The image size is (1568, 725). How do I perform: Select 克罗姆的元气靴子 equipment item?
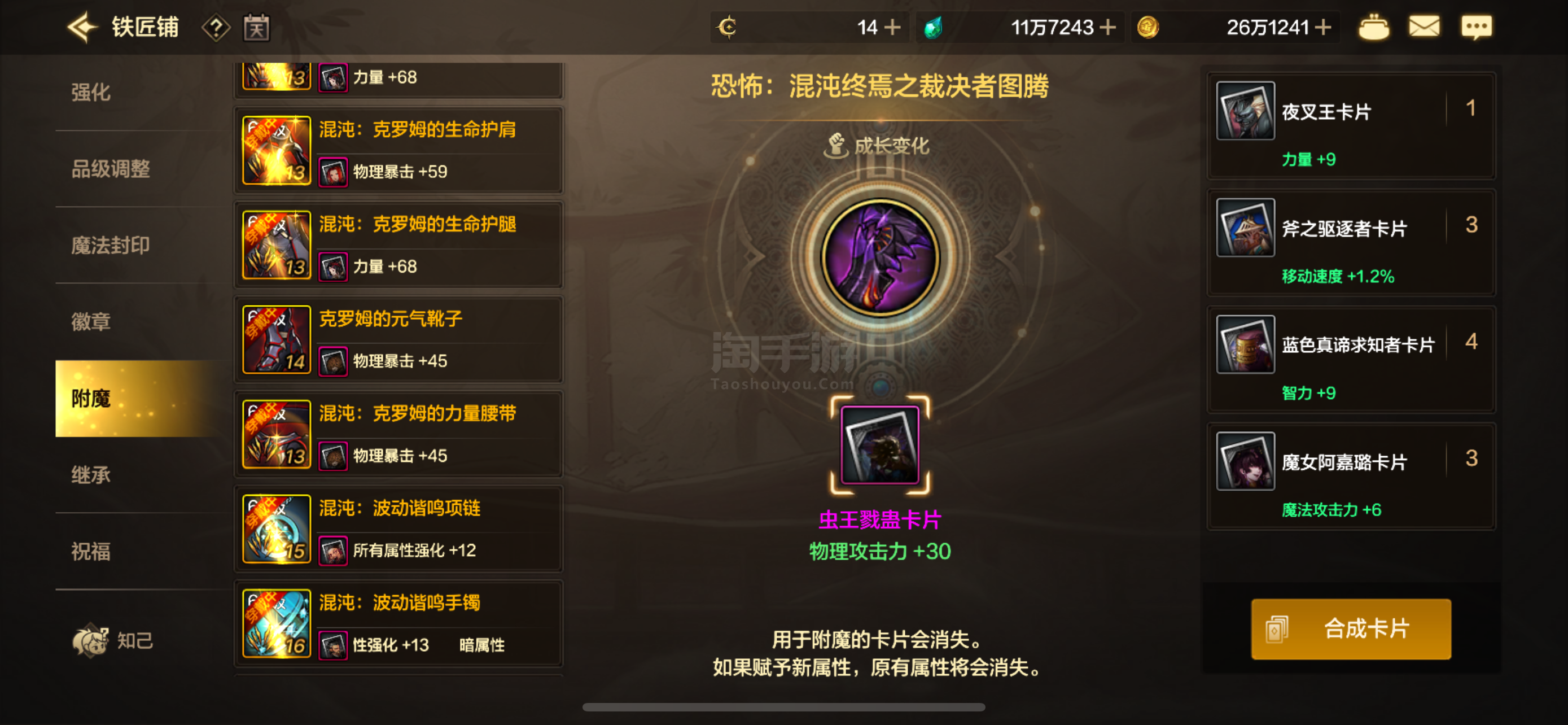(398, 340)
